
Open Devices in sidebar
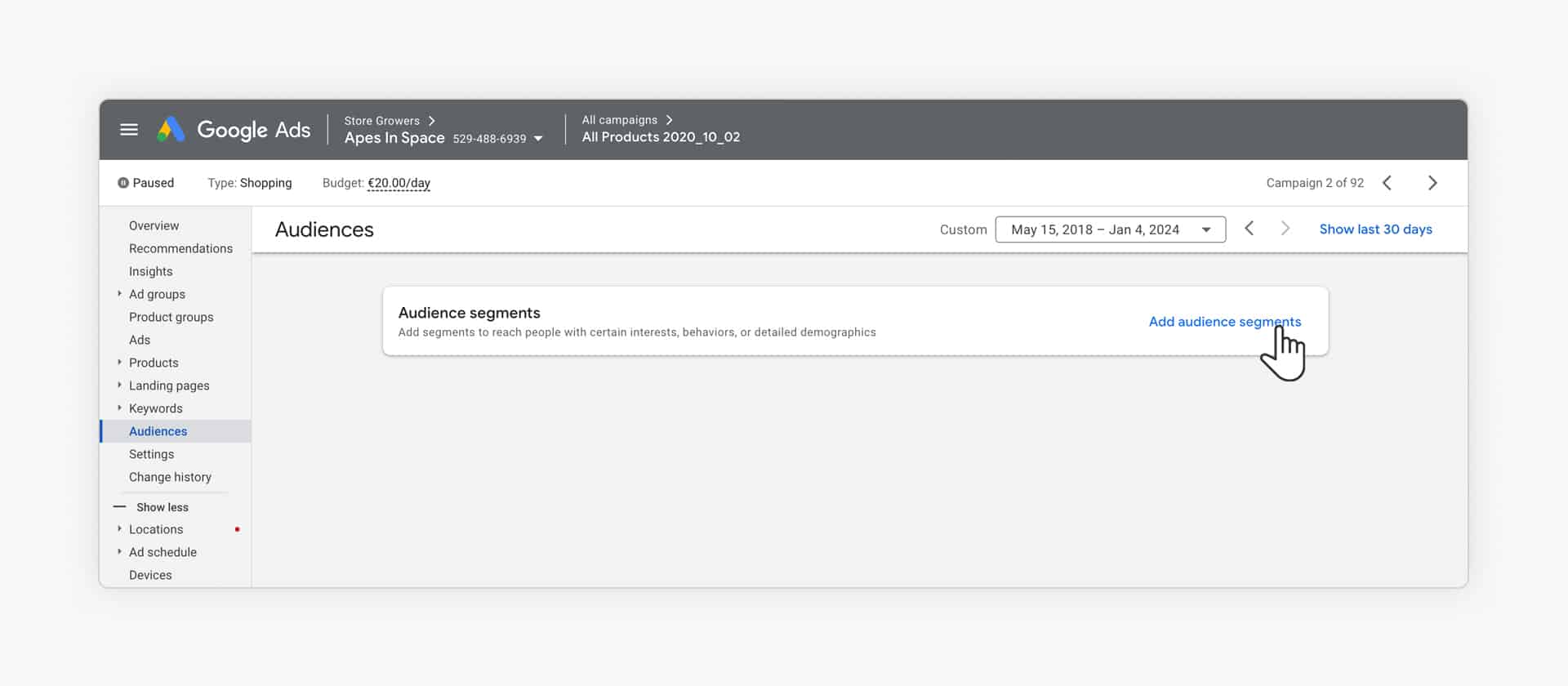click(x=150, y=575)
